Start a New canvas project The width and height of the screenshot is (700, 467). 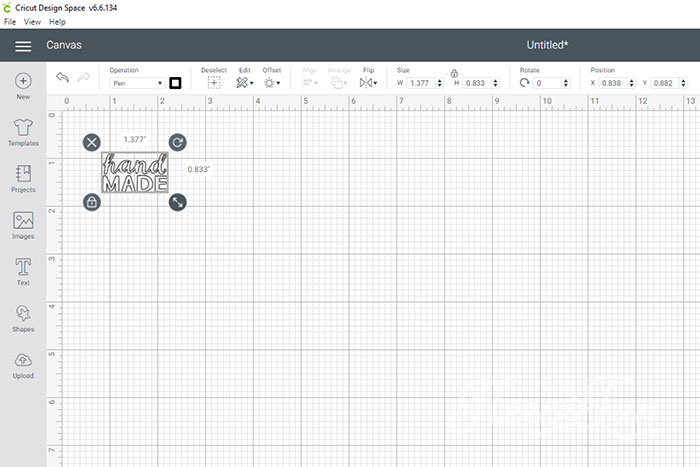point(23,86)
